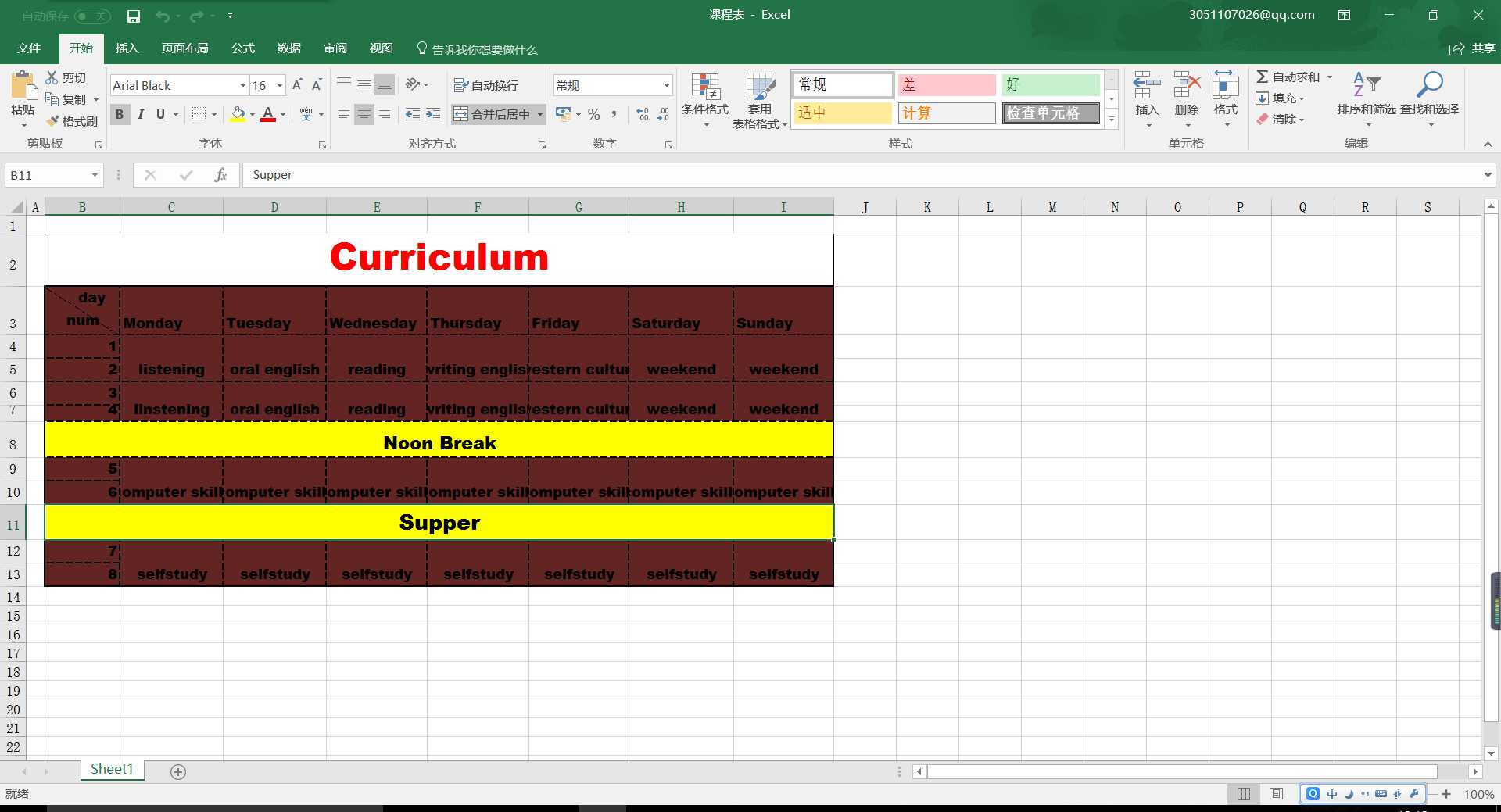Screen dimensions: 1501x812
Task: Apply the yellow fill color
Action: pyautogui.click(x=238, y=114)
